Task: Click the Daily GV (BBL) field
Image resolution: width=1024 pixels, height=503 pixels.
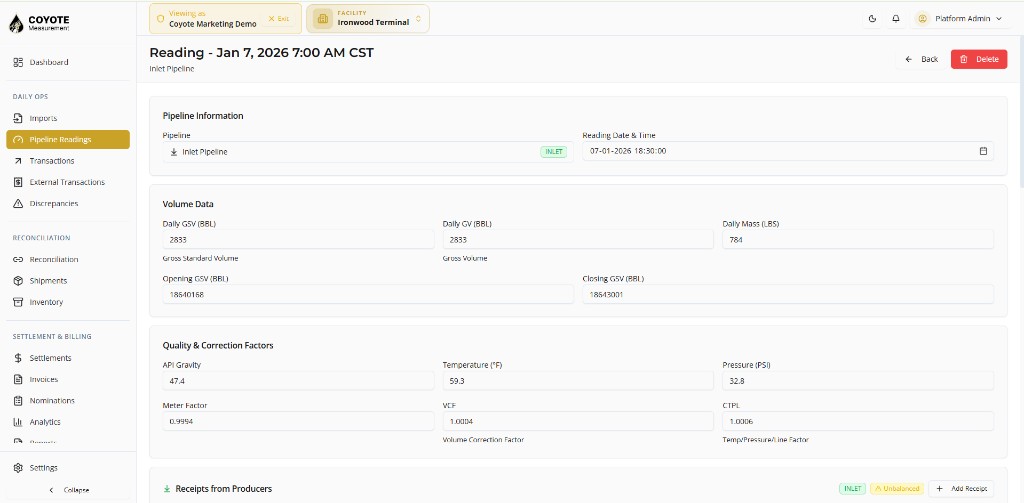Action: coord(578,240)
